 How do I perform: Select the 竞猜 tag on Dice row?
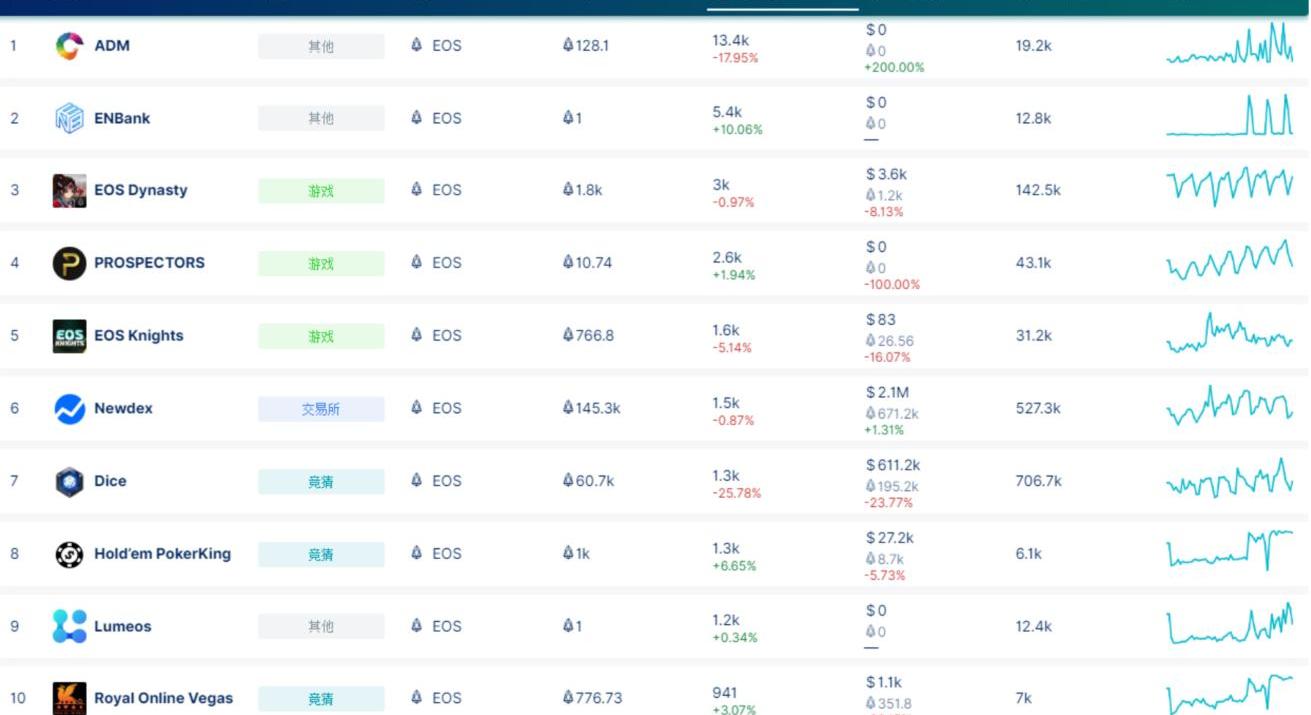(321, 482)
